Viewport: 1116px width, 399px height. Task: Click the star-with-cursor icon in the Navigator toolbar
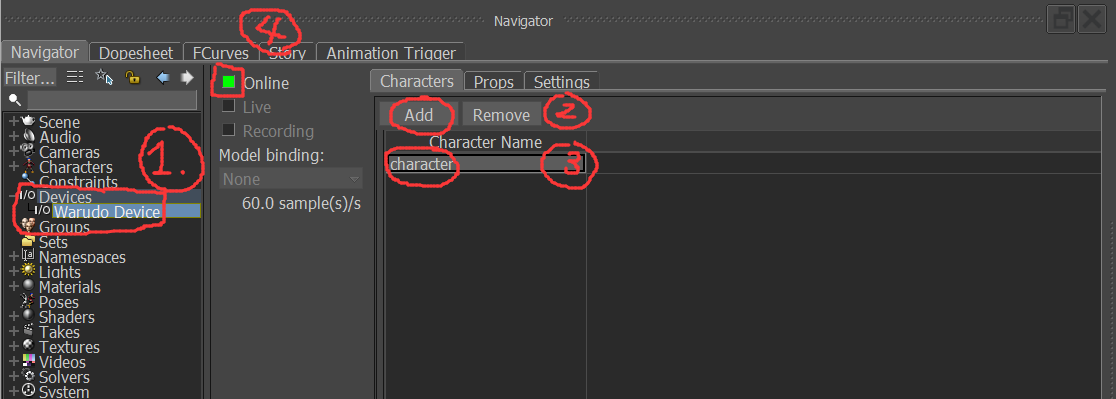[104, 77]
